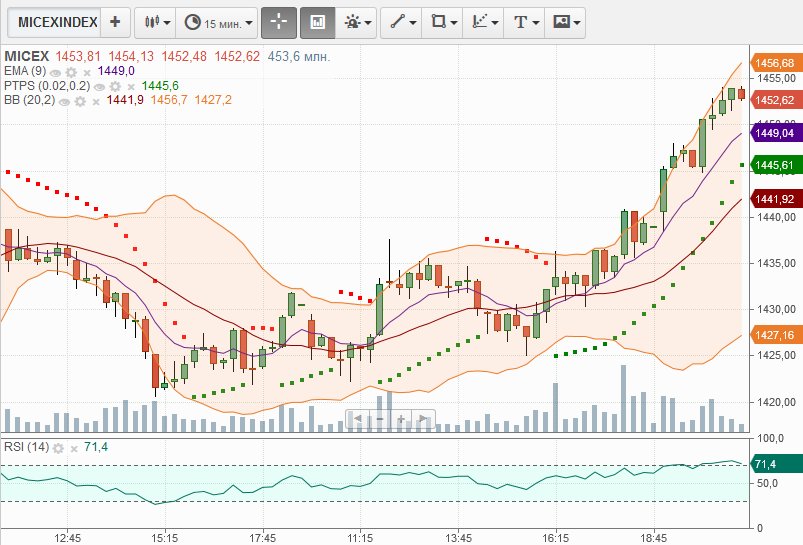This screenshot has height=545, width=803.
Task: Toggle the data window panel icon
Action: click(318, 21)
